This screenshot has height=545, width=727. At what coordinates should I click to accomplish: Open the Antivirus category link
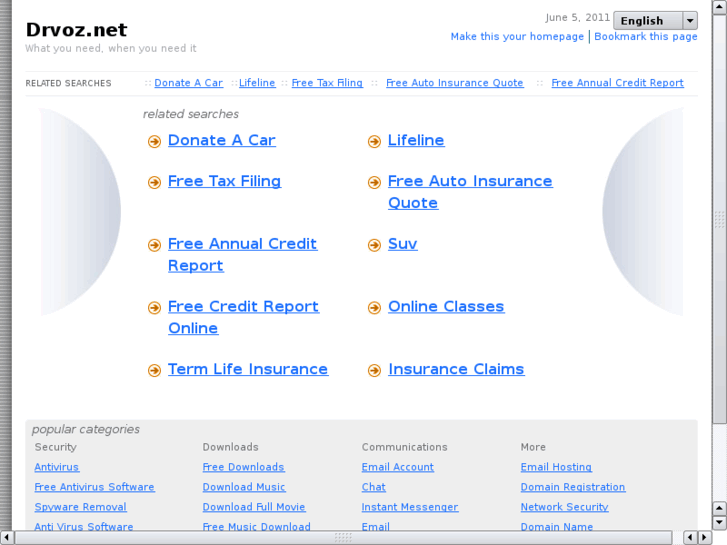point(56,467)
